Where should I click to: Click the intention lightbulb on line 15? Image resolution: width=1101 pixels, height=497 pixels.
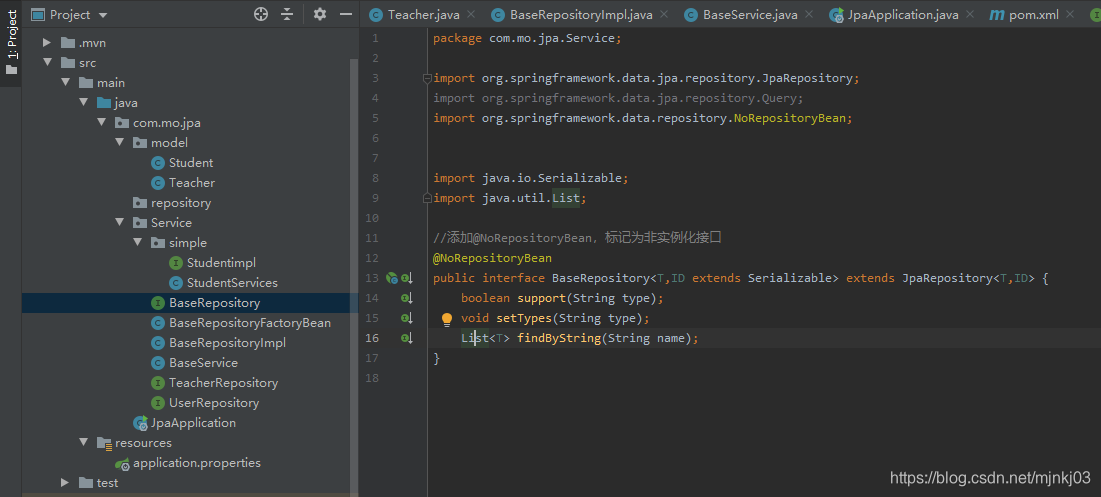447,319
